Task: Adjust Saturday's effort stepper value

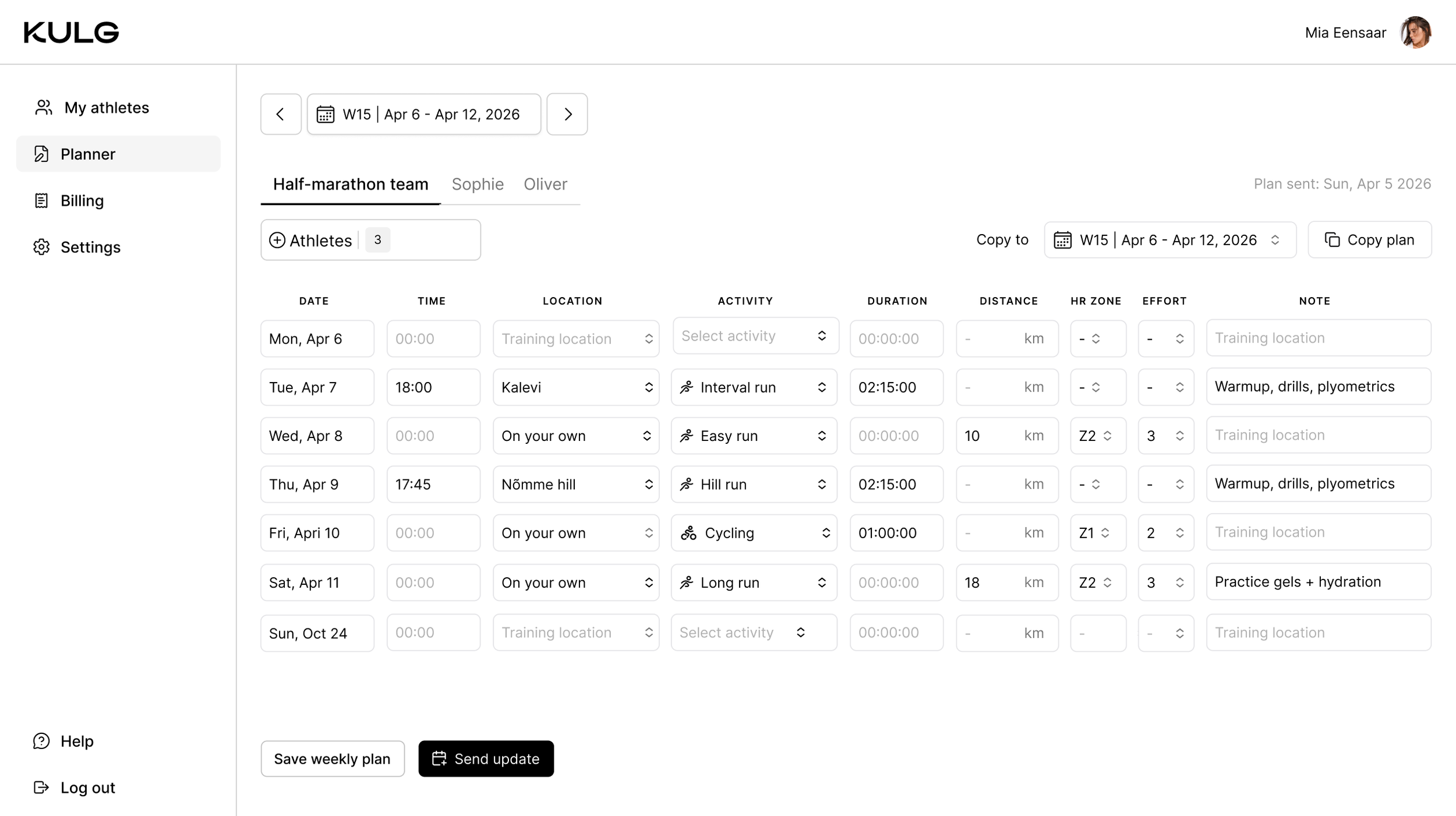Action: coord(1179,582)
